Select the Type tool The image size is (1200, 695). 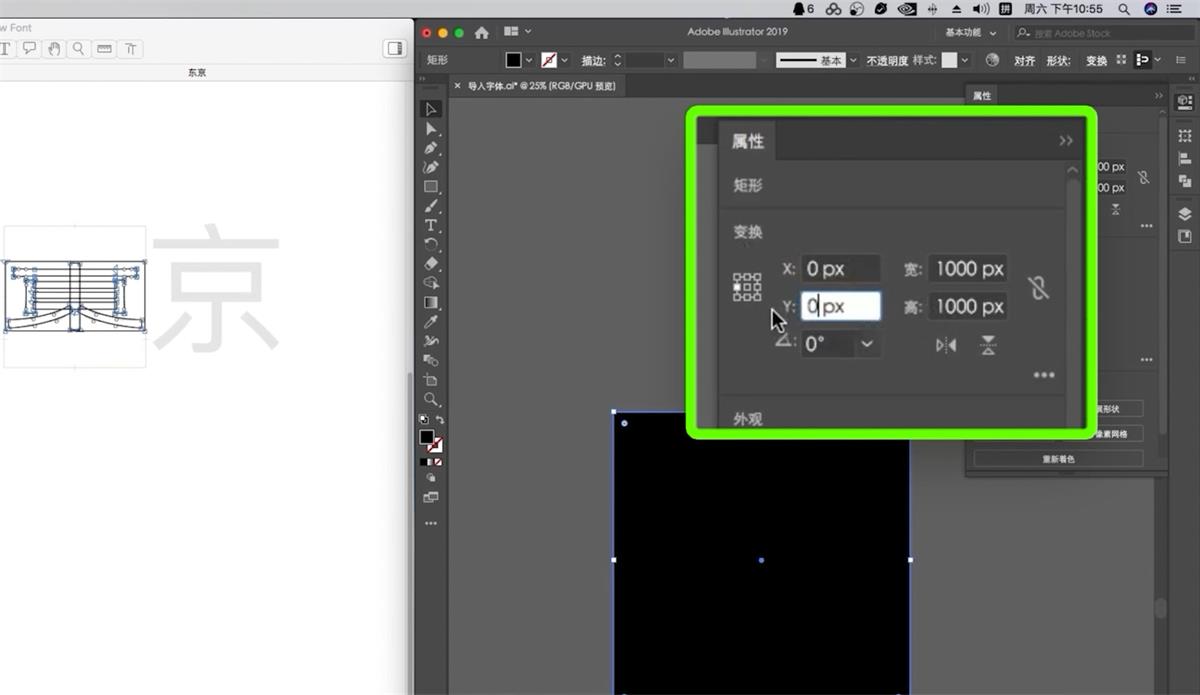[x=431, y=226]
